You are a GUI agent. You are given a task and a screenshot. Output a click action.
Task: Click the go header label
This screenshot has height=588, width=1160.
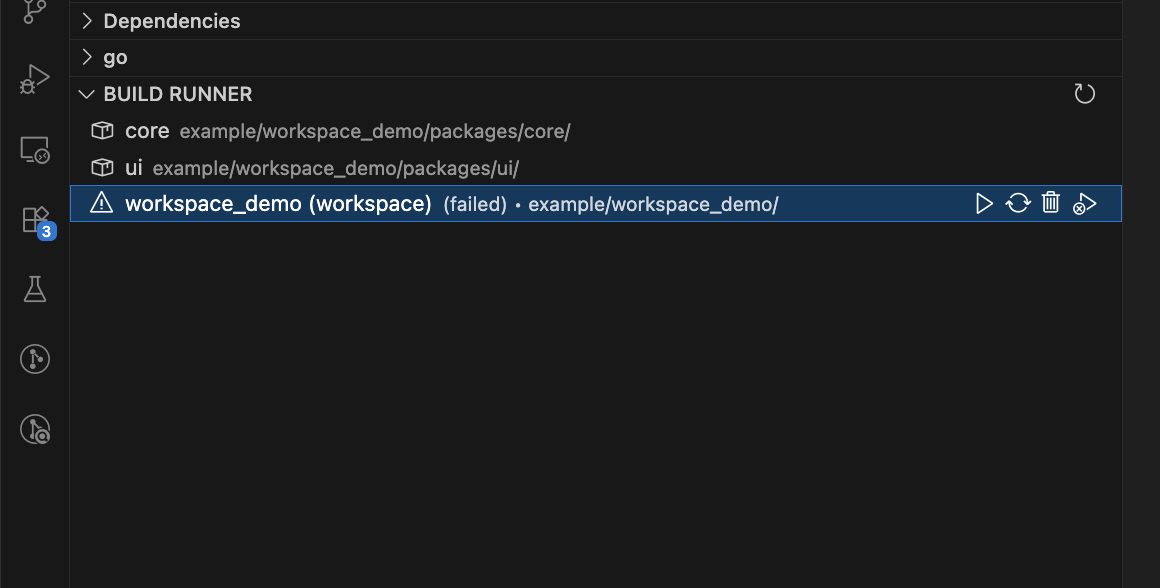point(115,58)
